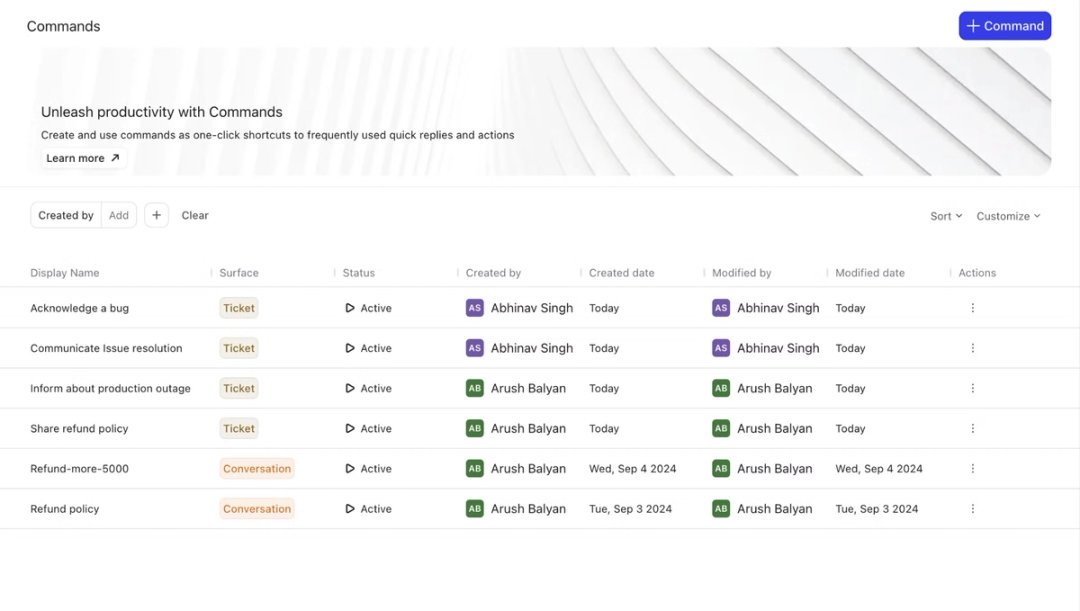Click the Ticket tag for Acknowledge a bug
The height and width of the screenshot is (611, 1080).
pos(238,308)
